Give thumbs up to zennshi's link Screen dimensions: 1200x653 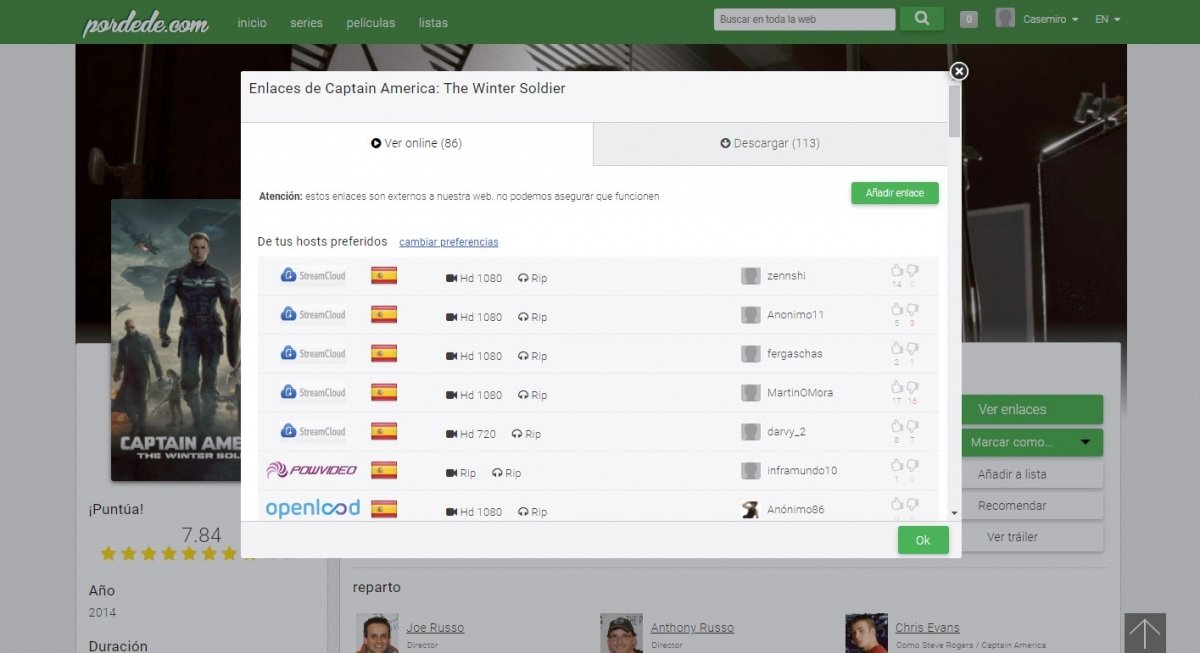point(897,270)
